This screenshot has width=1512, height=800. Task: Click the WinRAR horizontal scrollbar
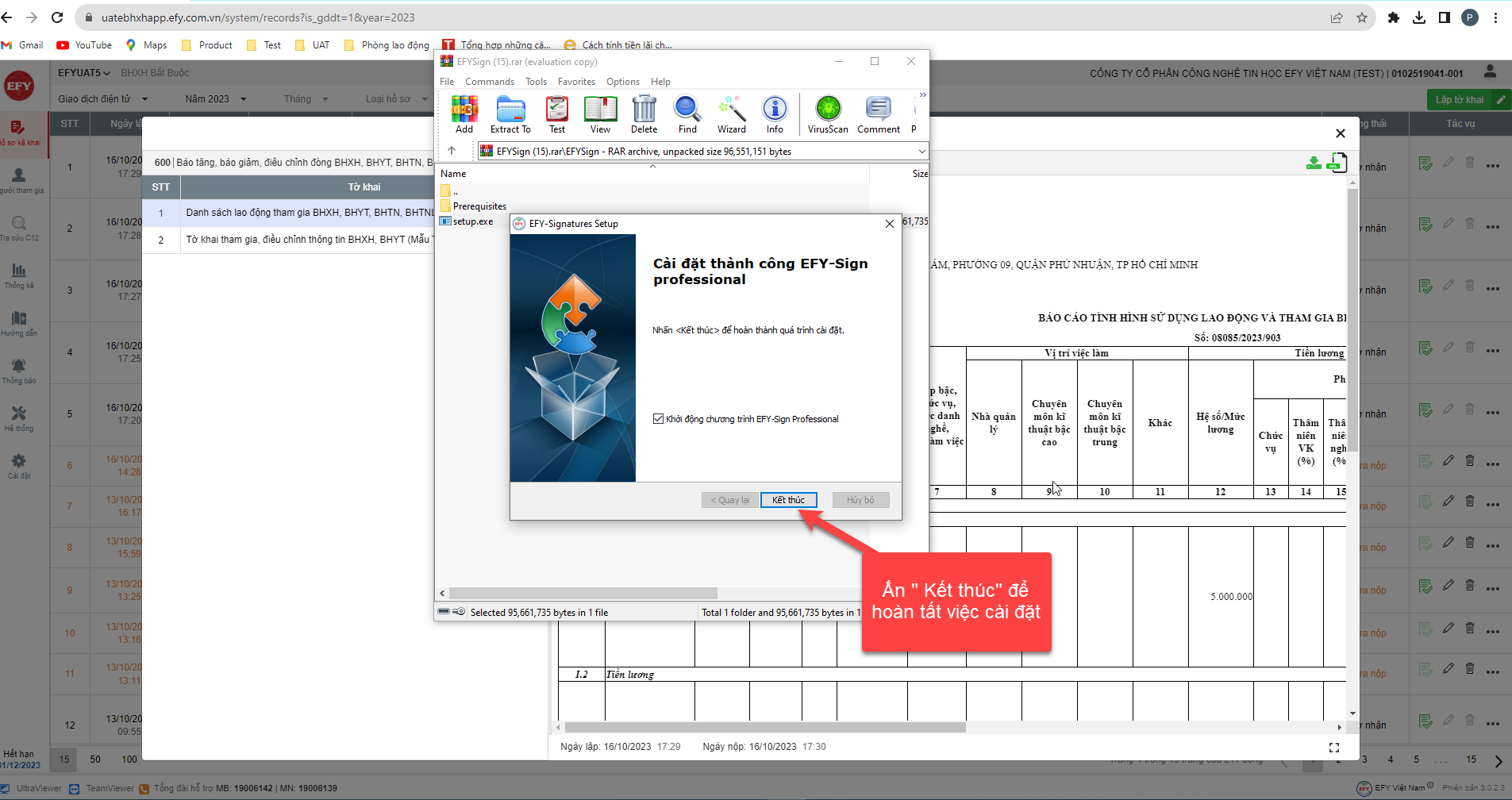[583, 594]
